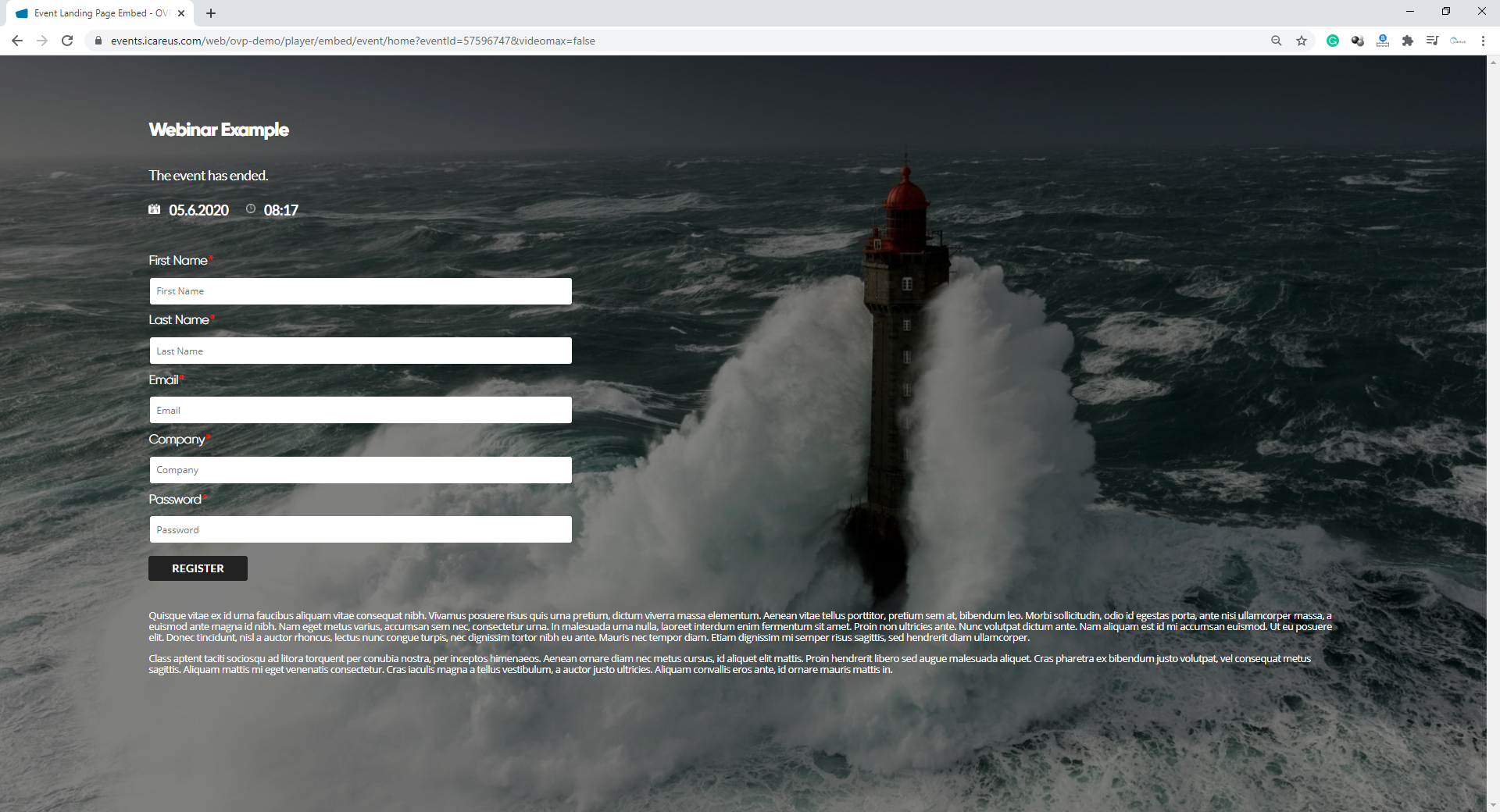
Task: Reload the current page
Action: coord(67,41)
